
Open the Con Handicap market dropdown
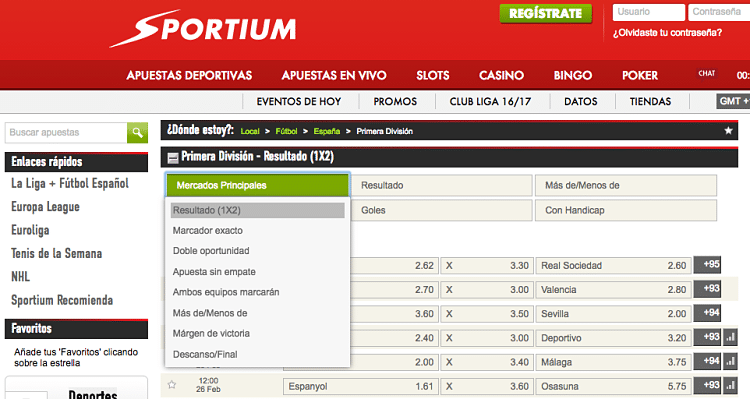pos(626,210)
